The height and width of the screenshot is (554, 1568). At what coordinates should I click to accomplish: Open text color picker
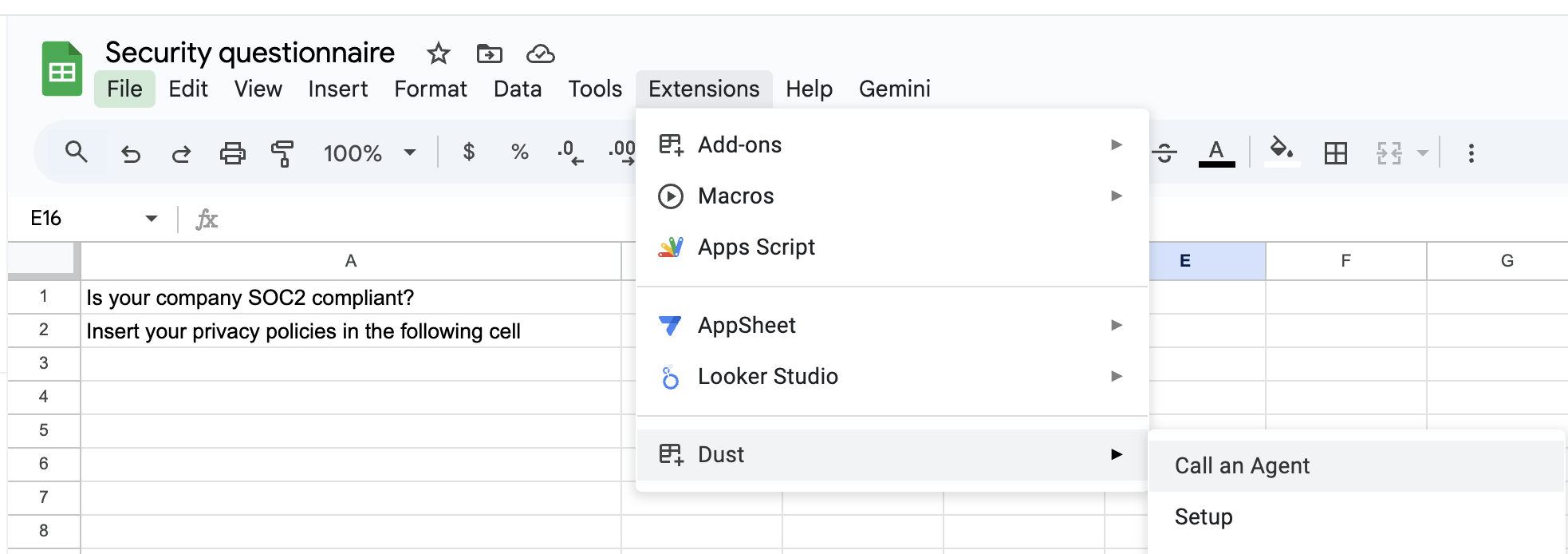1216,152
